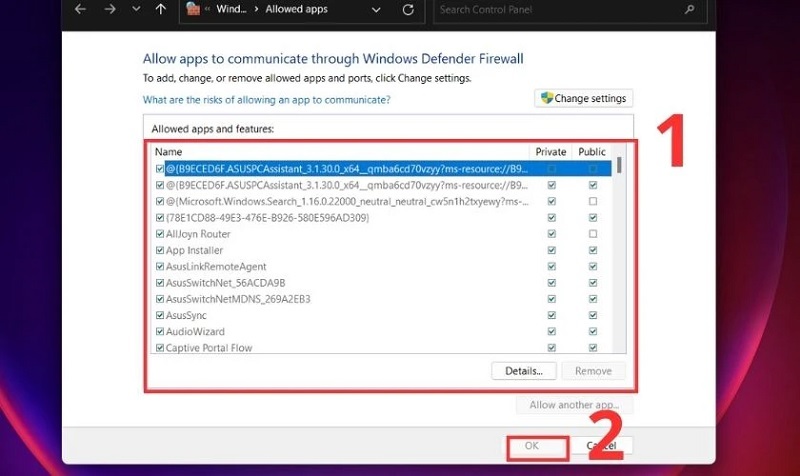Open the recent locations dropdown chevron
Screen dimensions: 800x476
tap(134, 10)
